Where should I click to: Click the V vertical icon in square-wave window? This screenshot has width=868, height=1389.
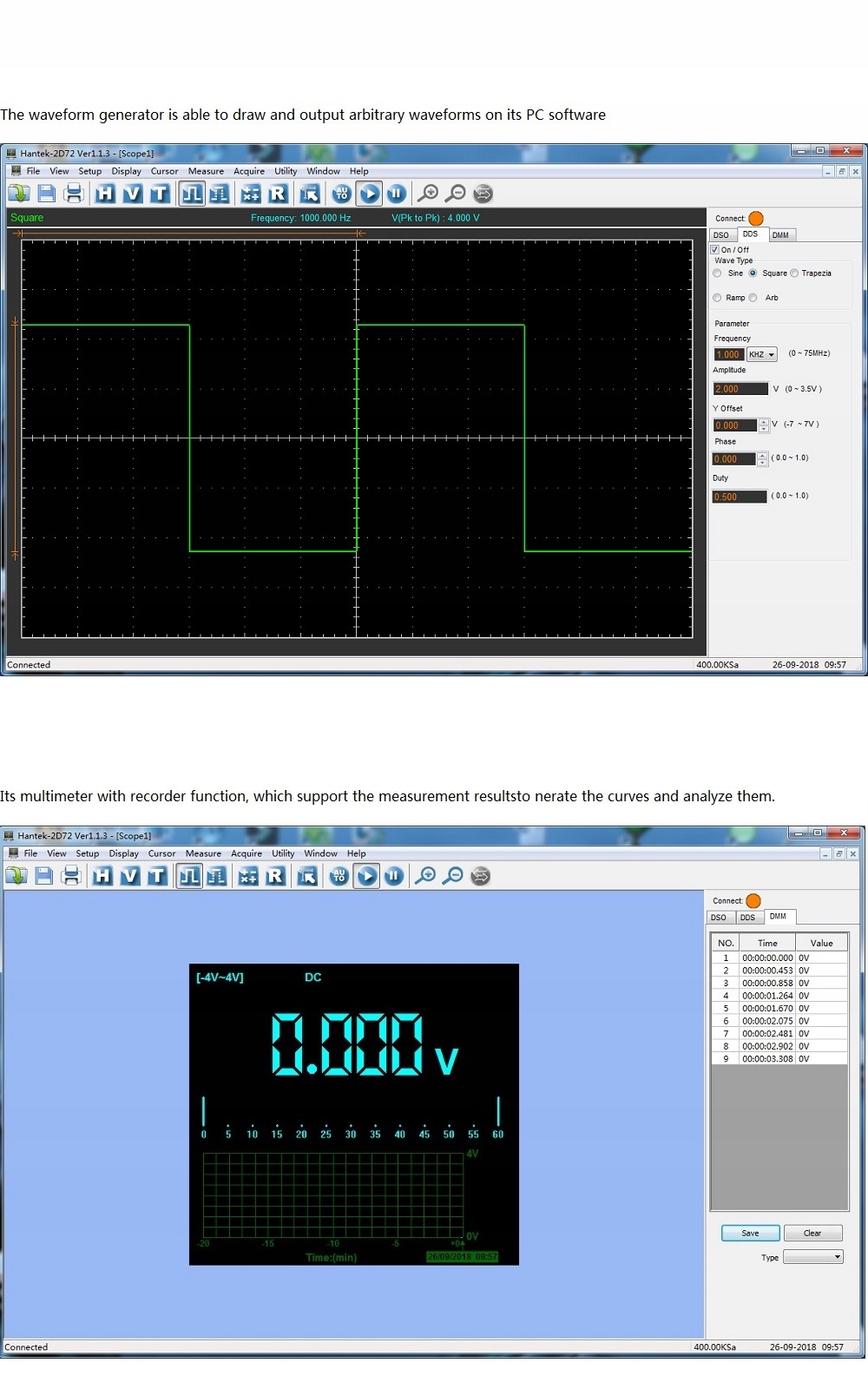(x=132, y=194)
